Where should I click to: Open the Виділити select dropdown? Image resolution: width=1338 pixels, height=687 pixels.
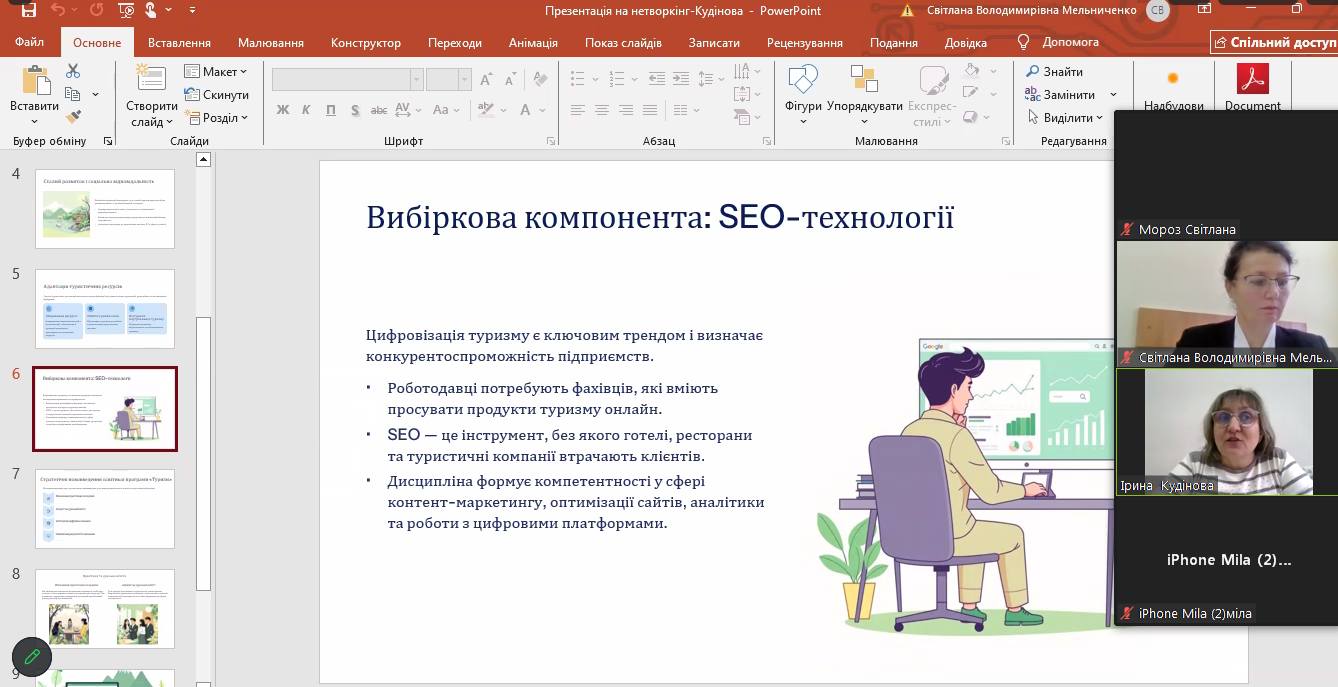(1066, 118)
